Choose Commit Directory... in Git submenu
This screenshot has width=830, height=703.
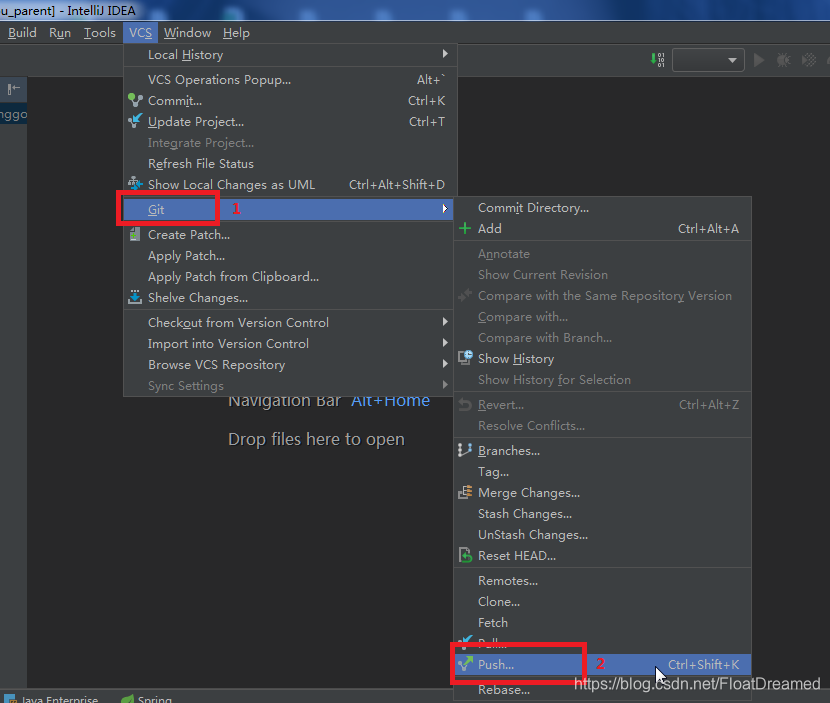coord(602,208)
